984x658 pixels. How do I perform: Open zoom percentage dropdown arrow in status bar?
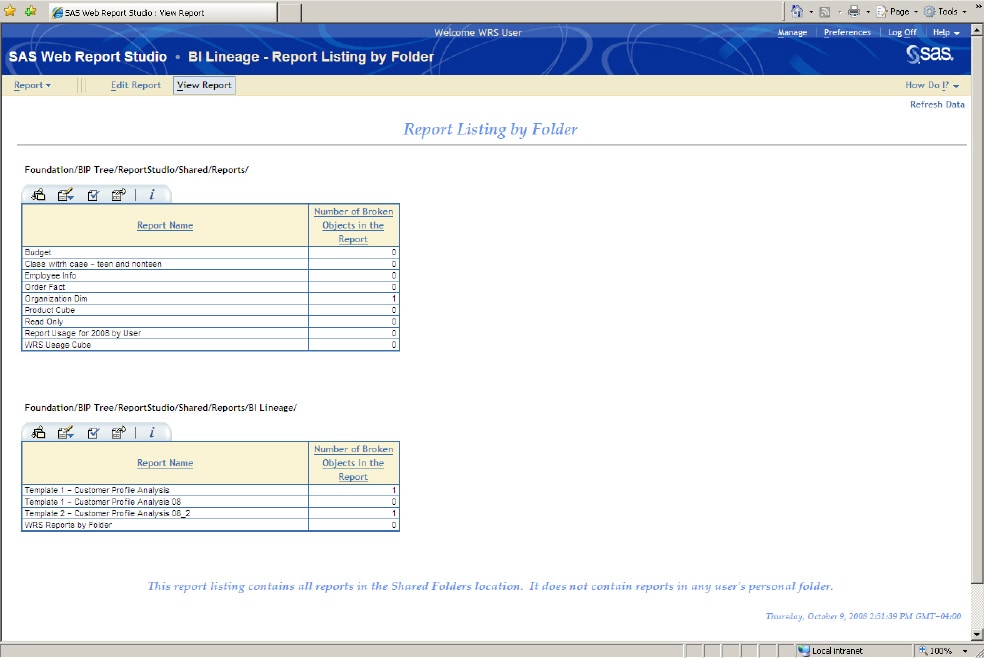[965, 650]
